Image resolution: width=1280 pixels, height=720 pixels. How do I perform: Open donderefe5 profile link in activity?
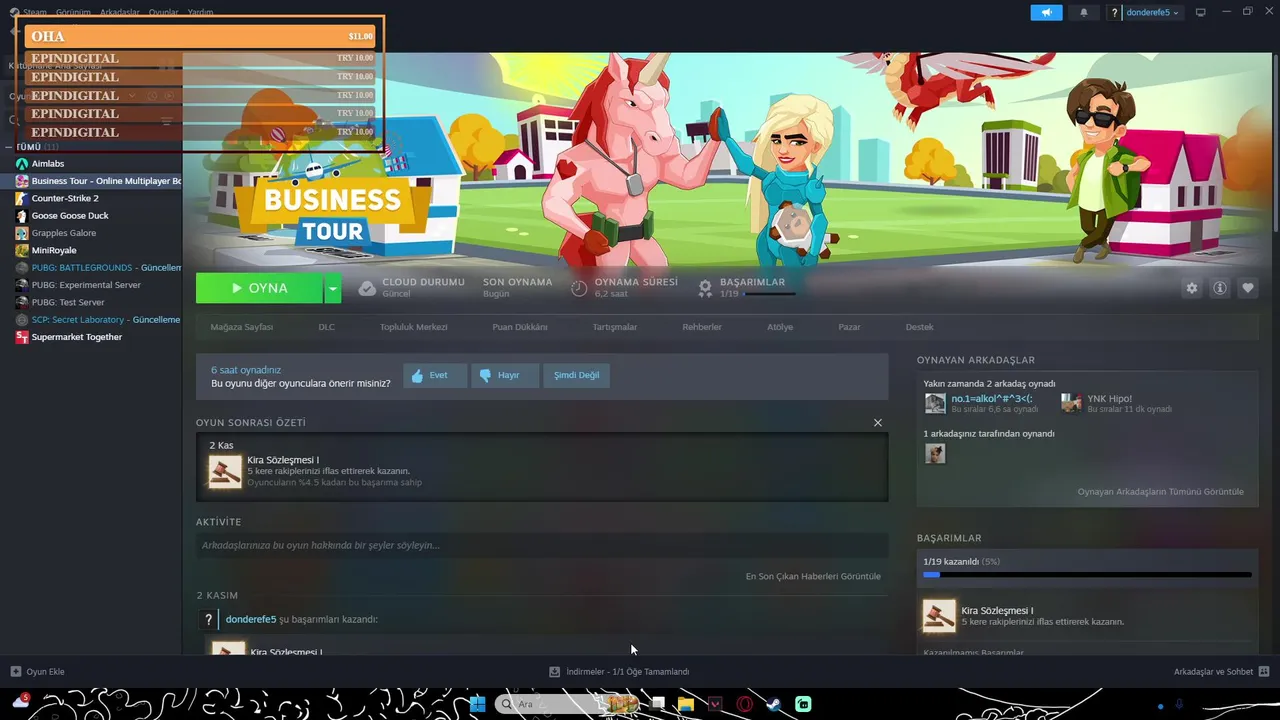[251, 619]
